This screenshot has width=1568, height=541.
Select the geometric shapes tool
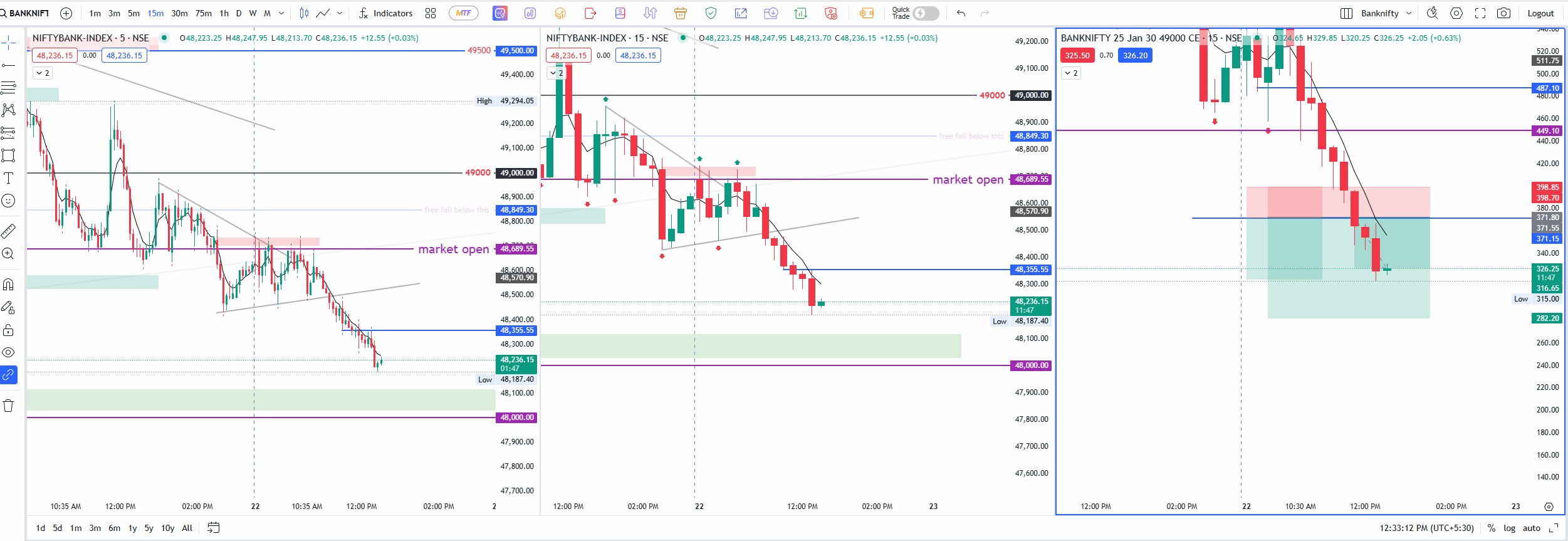[x=8, y=155]
